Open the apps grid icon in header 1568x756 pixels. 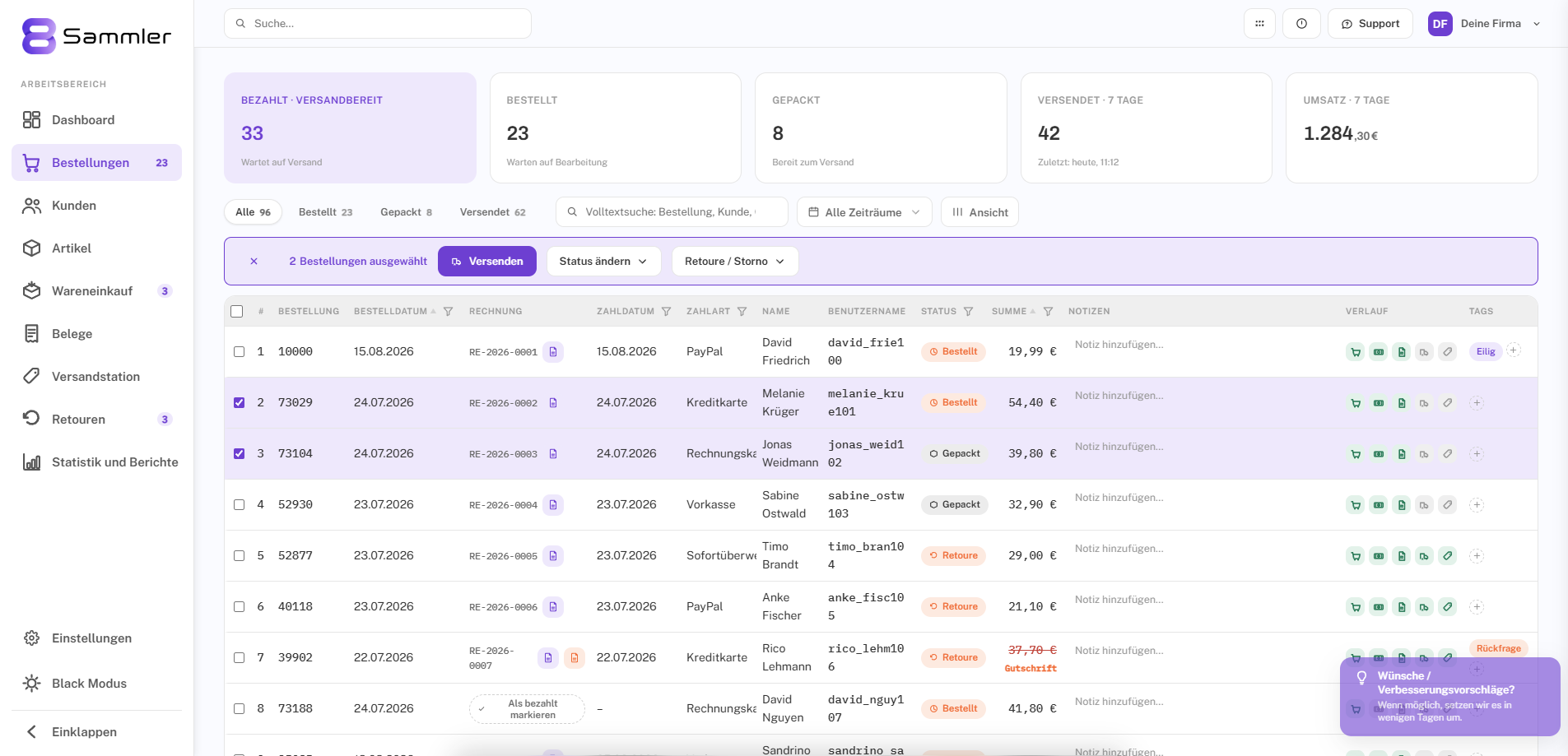click(1259, 24)
